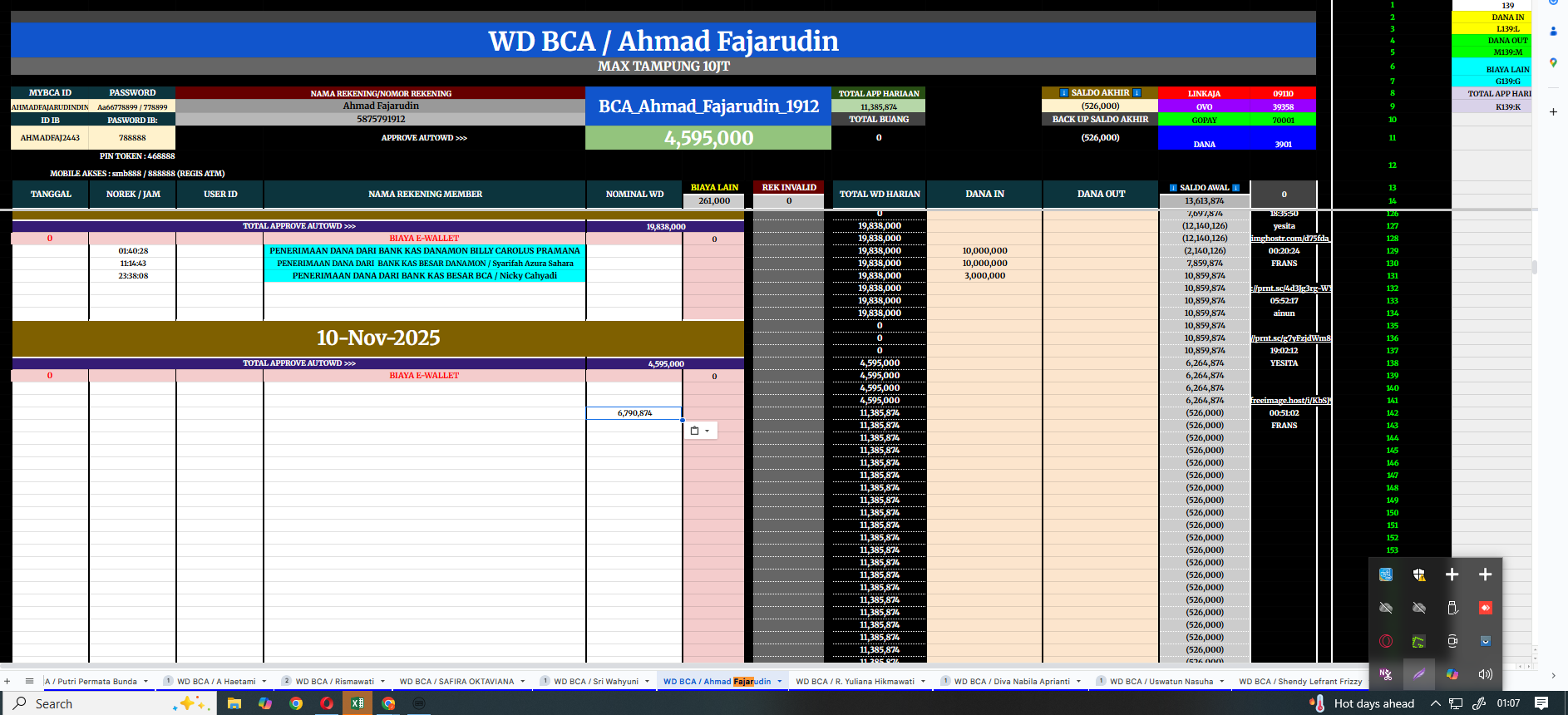1568x715 pixels.
Task: Click the pen ink workspace taskbar icon
Action: [1479, 703]
